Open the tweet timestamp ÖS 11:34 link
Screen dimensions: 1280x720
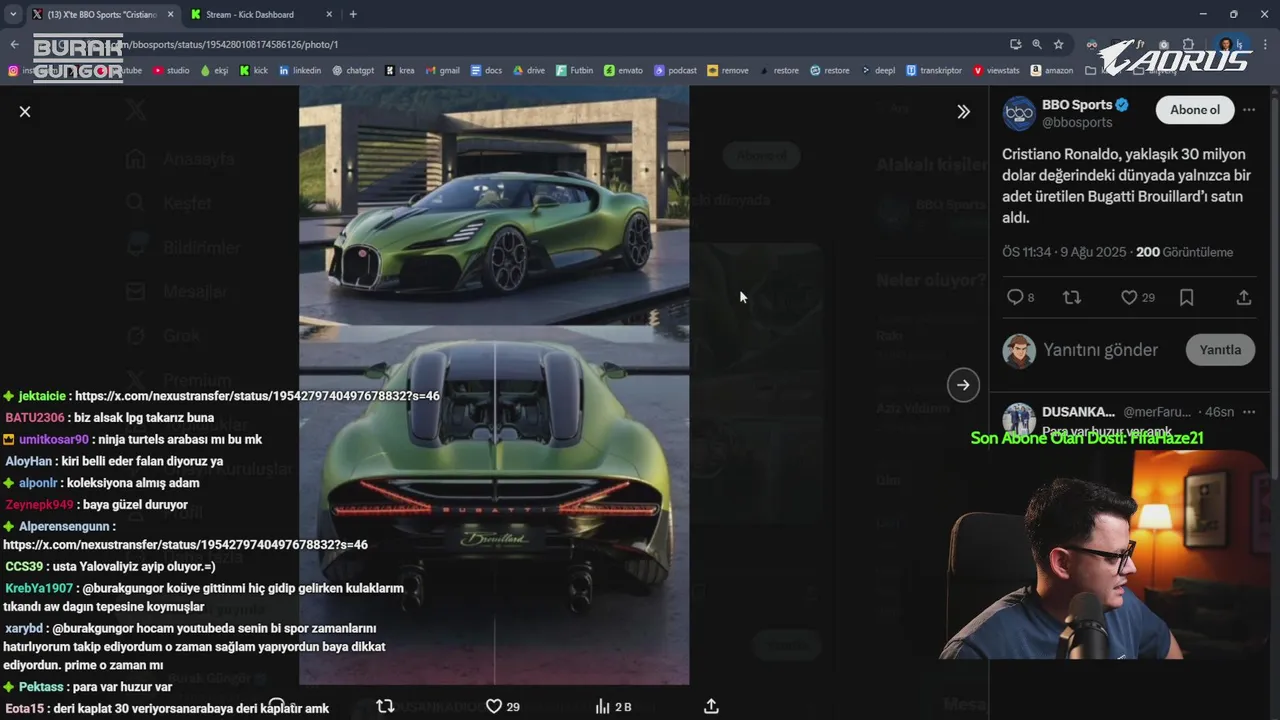tap(1064, 252)
